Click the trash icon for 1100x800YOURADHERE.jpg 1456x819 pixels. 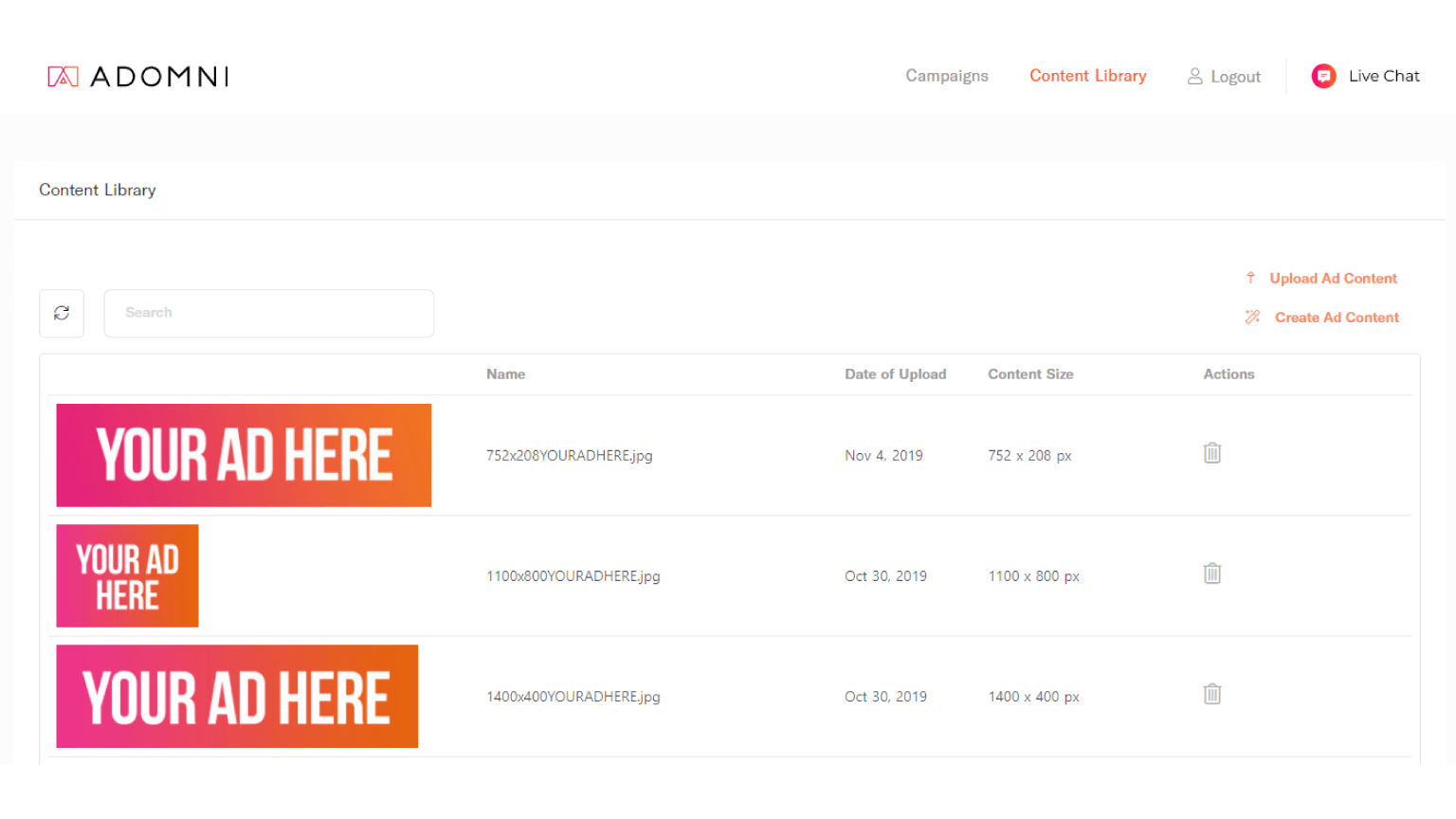pos(1211,573)
